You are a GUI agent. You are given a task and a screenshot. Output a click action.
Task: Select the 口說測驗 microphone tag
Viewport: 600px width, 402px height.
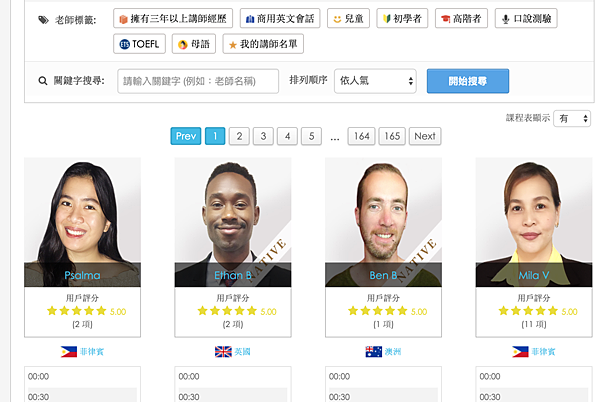(x=526, y=18)
